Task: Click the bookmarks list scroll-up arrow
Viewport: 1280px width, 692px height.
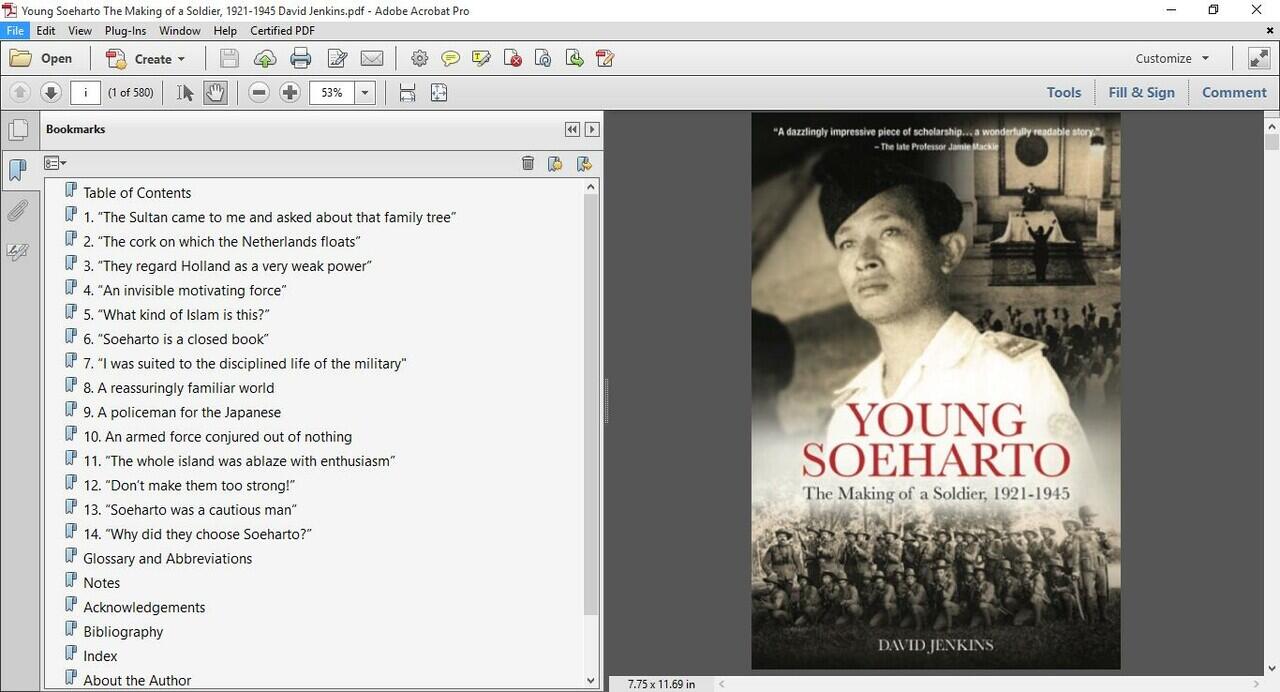Action: (591, 187)
